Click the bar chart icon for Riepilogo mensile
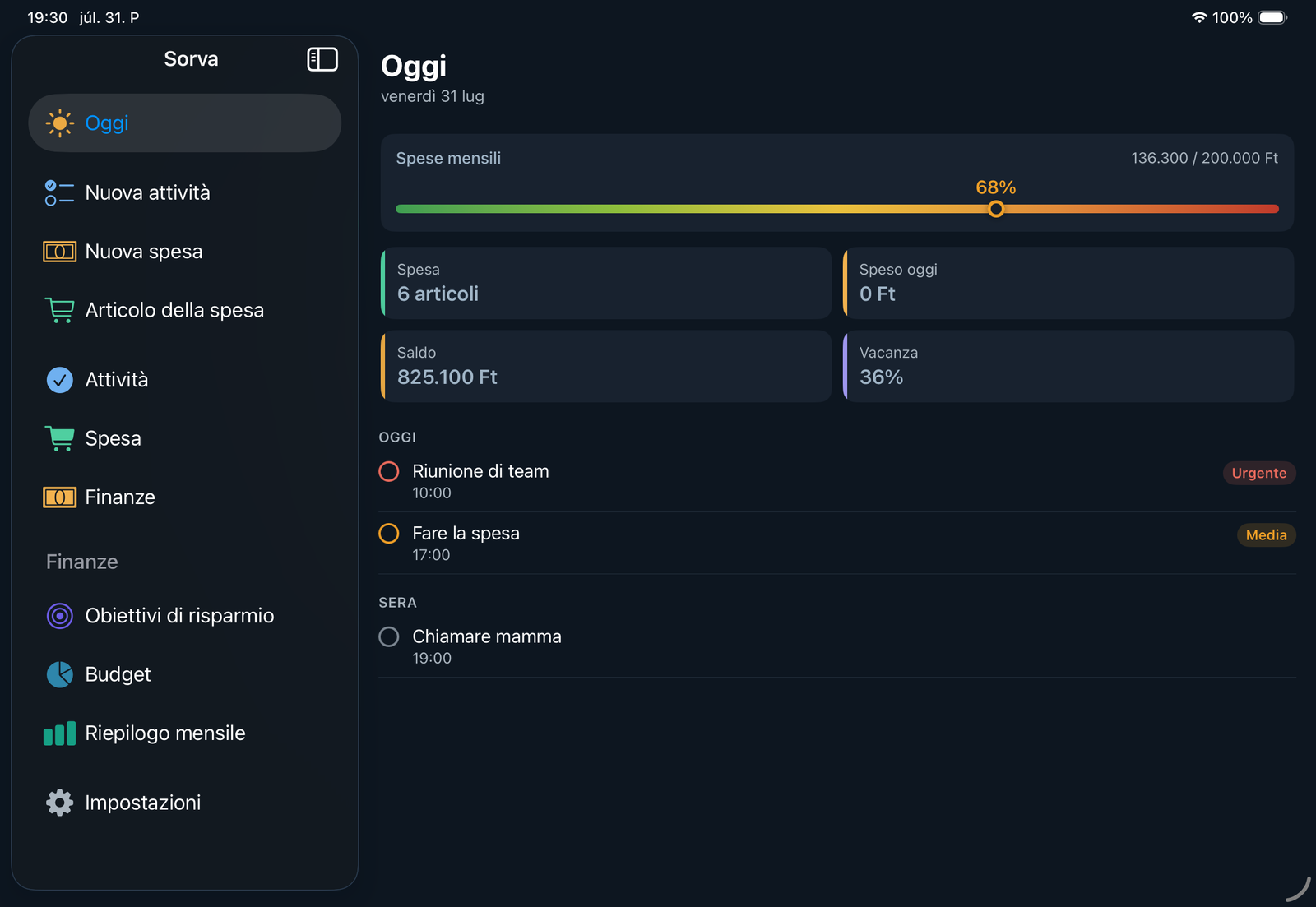 click(59, 733)
